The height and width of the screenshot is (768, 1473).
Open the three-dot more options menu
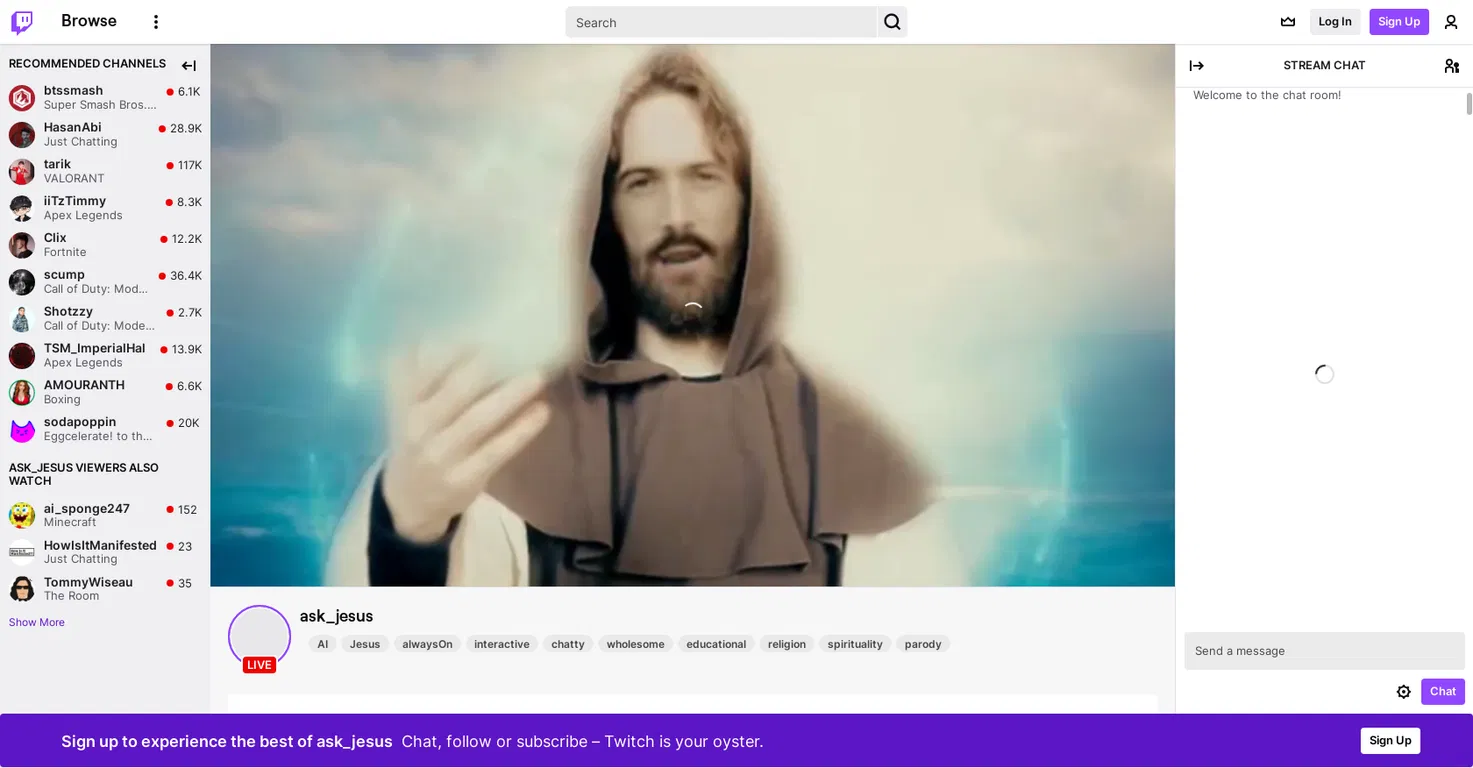(155, 22)
